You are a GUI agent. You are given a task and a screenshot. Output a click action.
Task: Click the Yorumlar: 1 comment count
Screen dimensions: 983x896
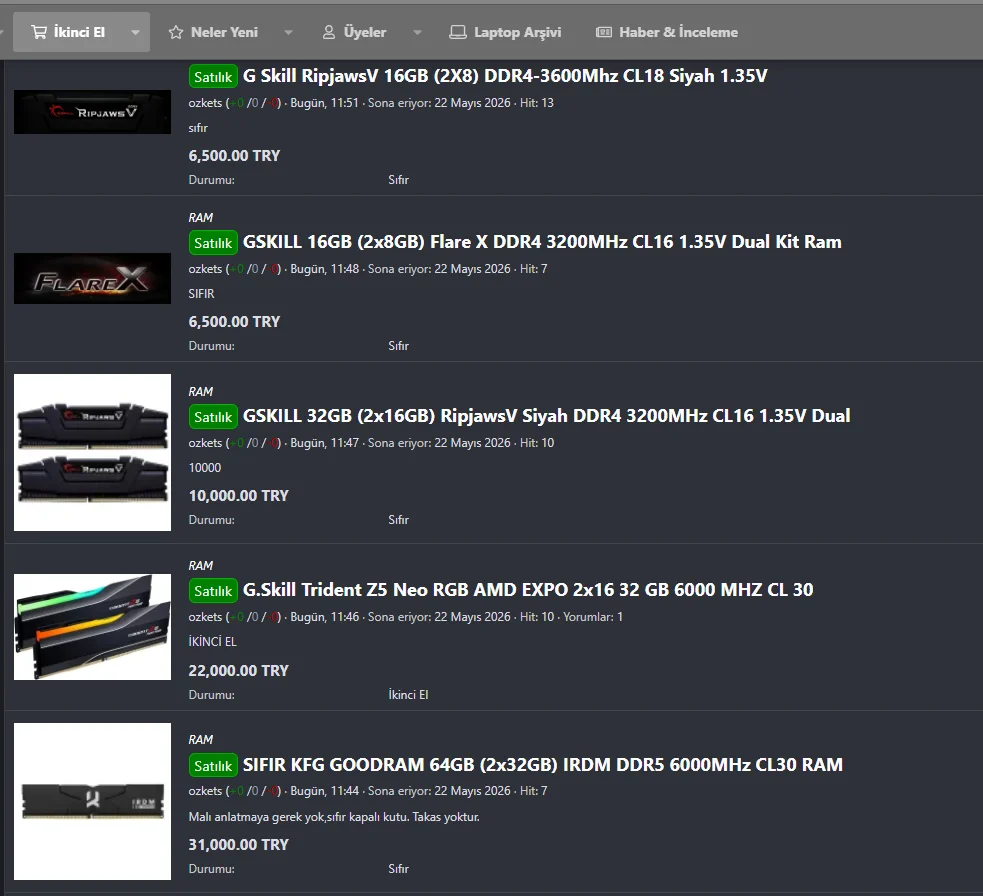tap(593, 617)
